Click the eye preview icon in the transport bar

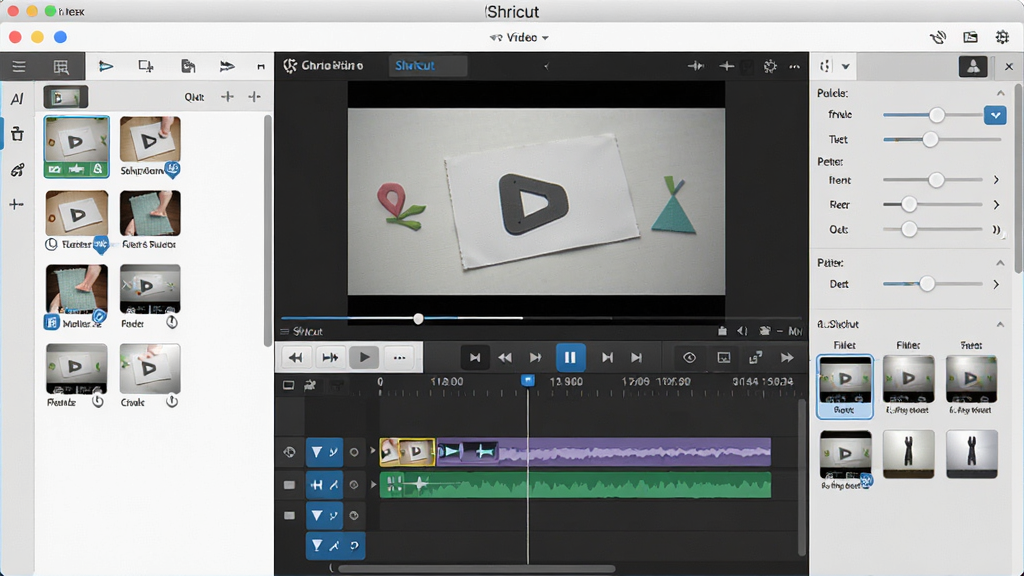pyautogui.click(x=689, y=357)
